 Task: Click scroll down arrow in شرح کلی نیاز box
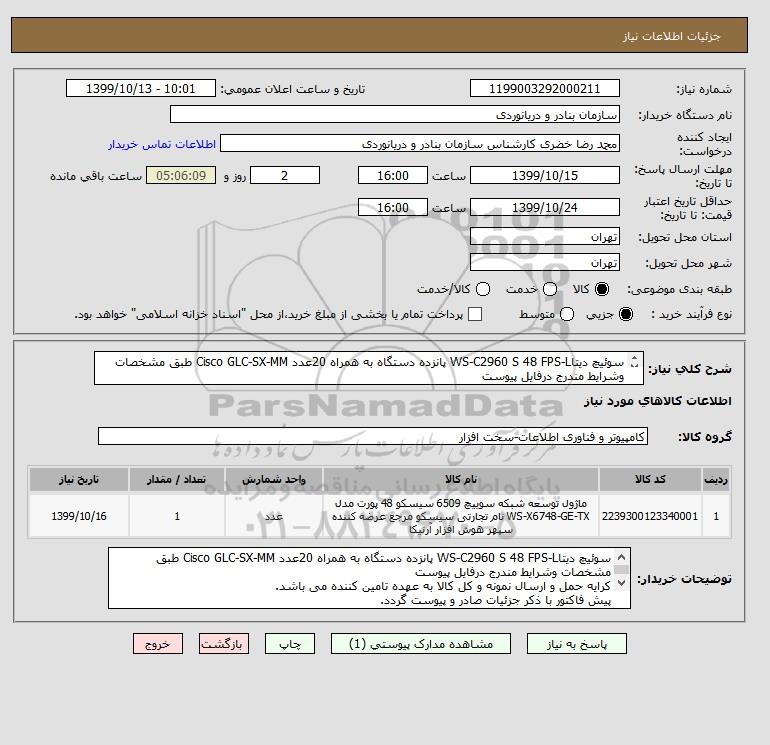[634, 365]
